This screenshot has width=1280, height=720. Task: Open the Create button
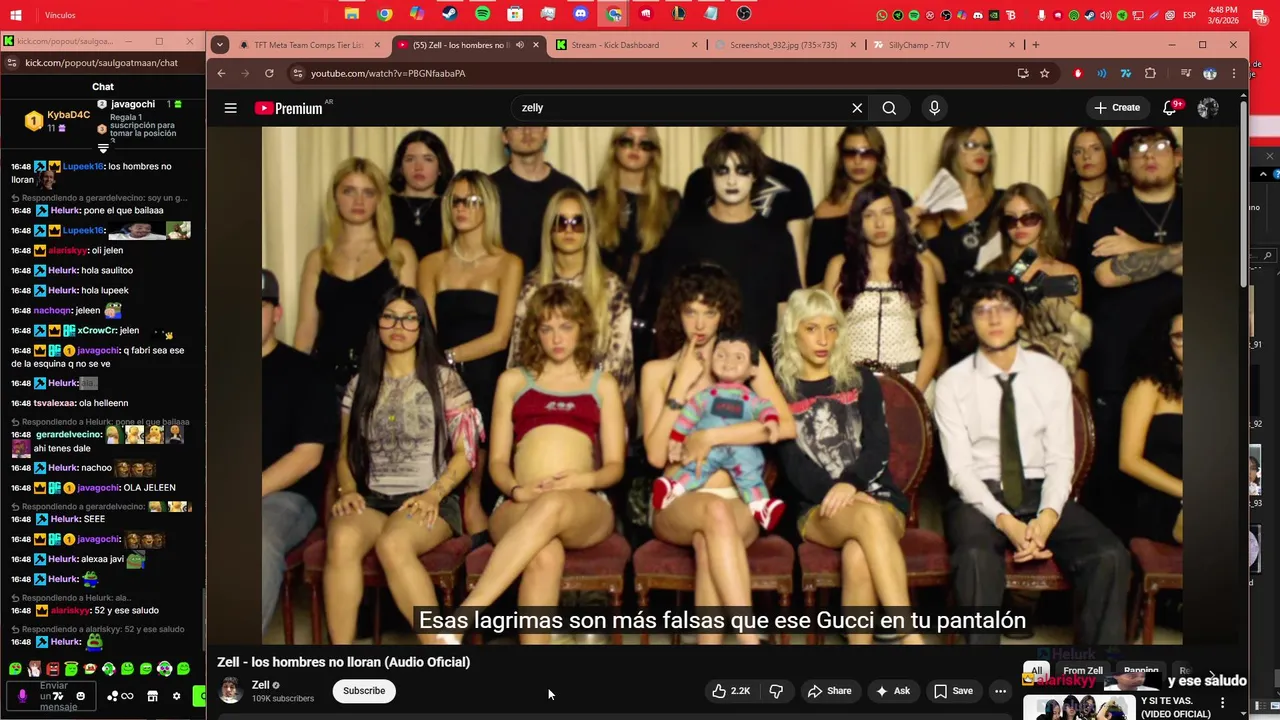tap(1117, 108)
